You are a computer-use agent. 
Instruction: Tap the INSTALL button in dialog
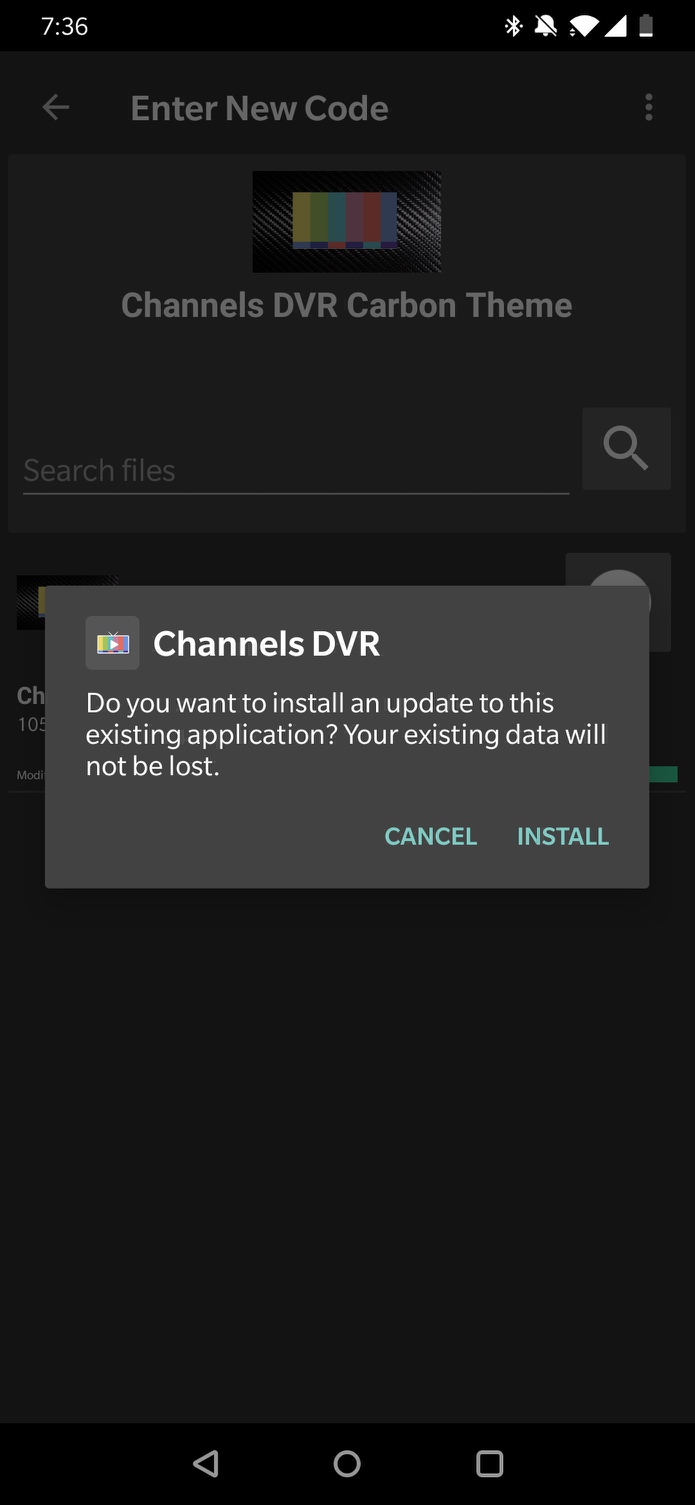coord(562,836)
